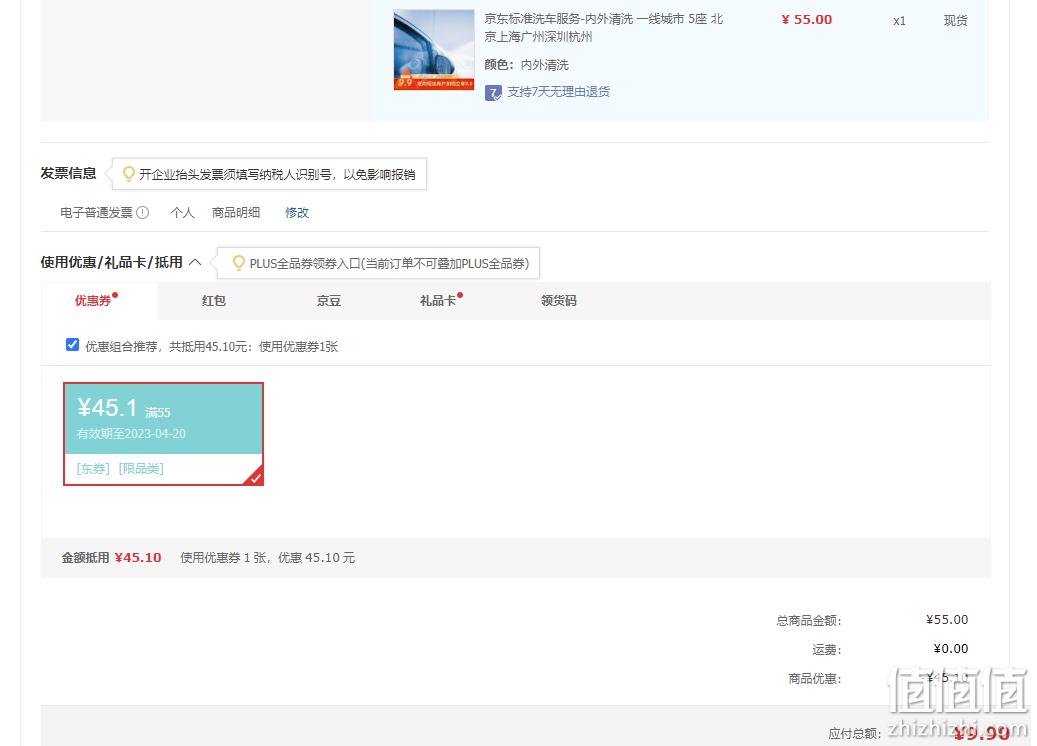The image size is (1037, 746).
Task: Click the 总商品金额 ¥55.00 value
Action: tap(947, 620)
